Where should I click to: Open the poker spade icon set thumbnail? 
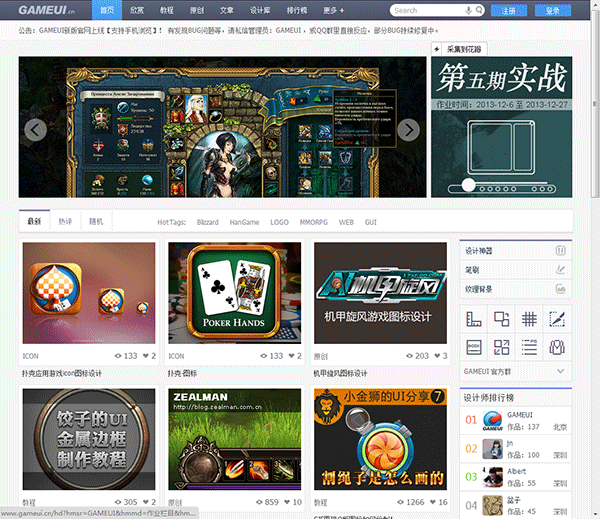pos(89,293)
